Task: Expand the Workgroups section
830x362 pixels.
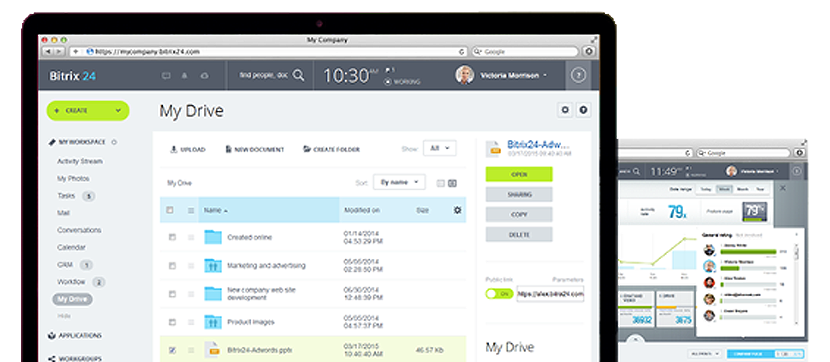Action: [x=75, y=358]
